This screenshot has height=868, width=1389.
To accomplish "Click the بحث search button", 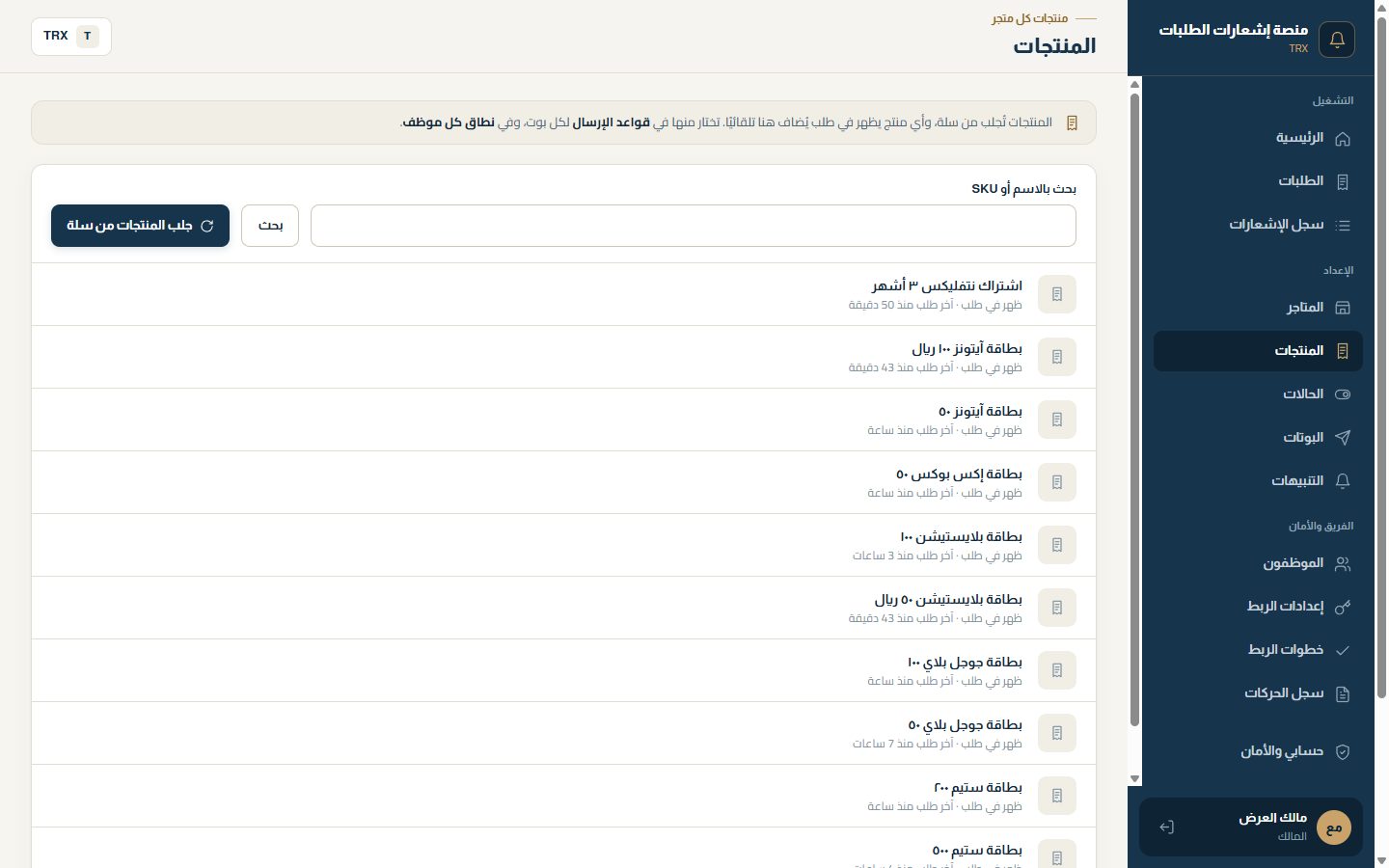I will [270, 226].
